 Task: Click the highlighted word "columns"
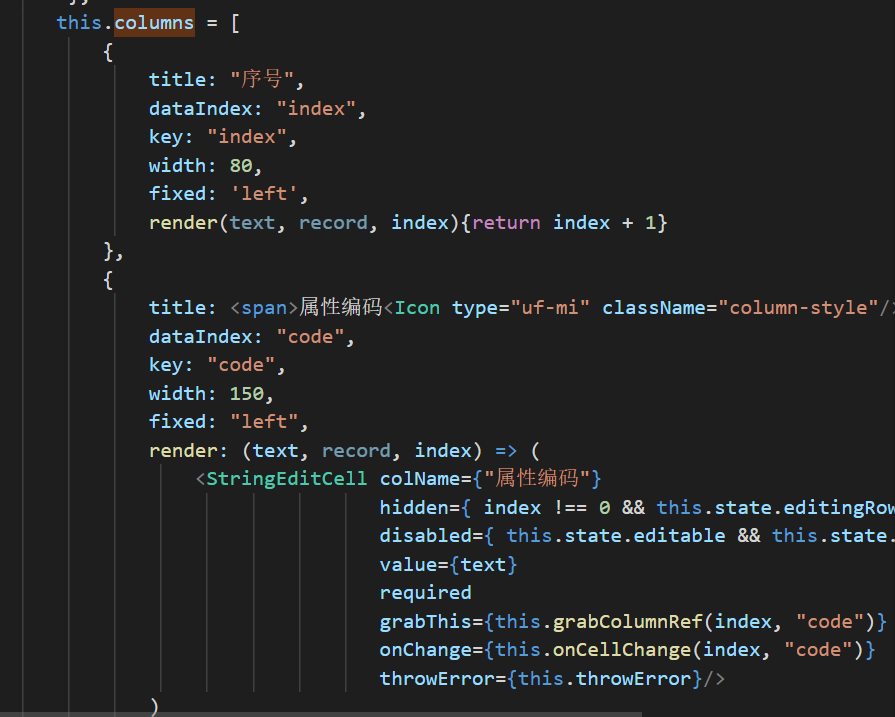tap(153, 22)
